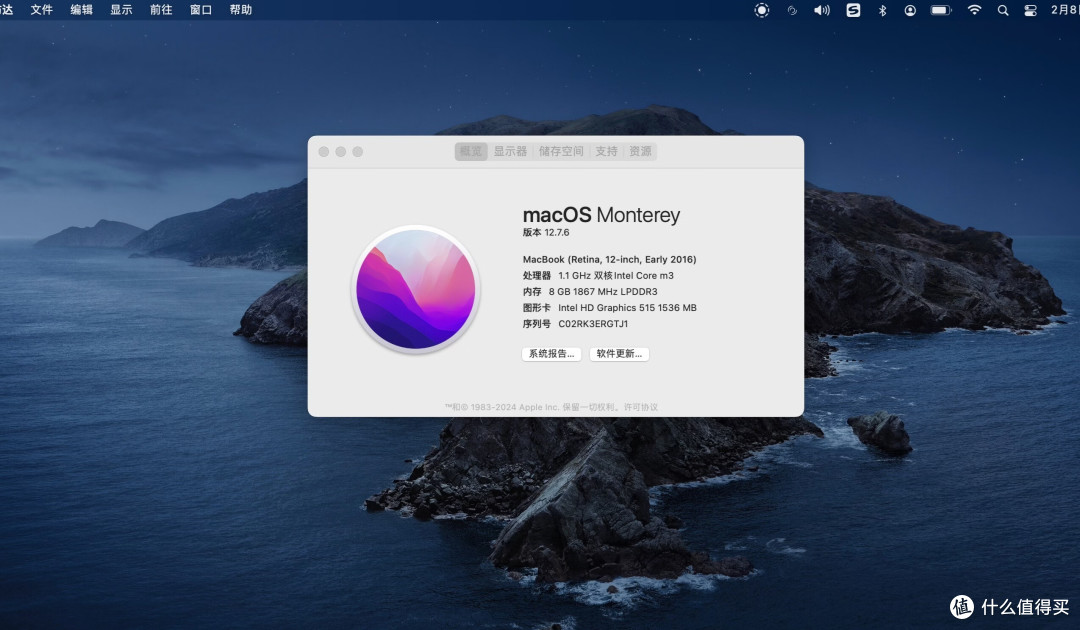Open the 许可协议 link
The height and width of the screenshot is (630, 1080).
(x=641, y=407)
